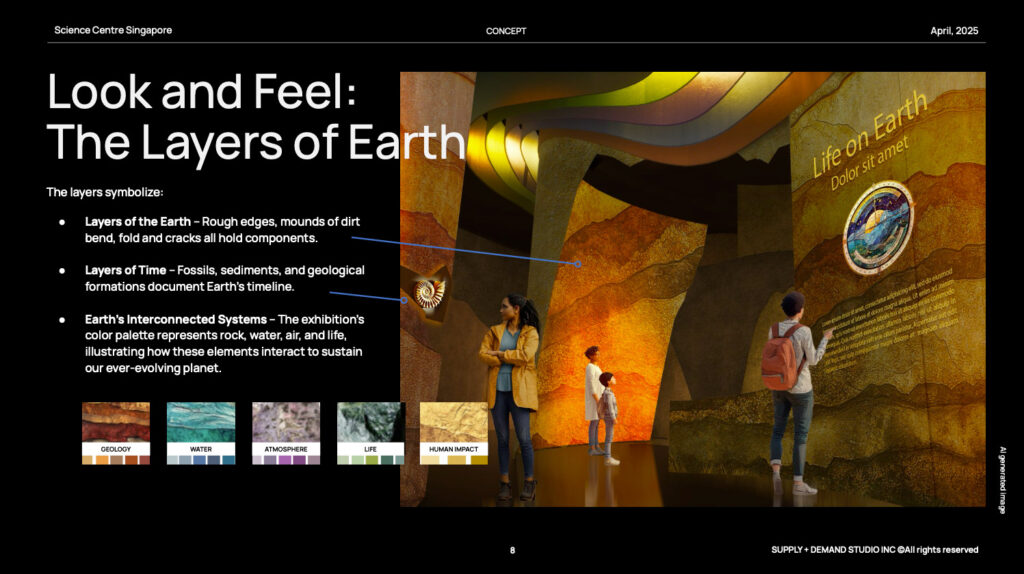Select the LIFE texture thumbnail
The height and width of the screenshot is (574, 1024).
click(x=371, y=422)
